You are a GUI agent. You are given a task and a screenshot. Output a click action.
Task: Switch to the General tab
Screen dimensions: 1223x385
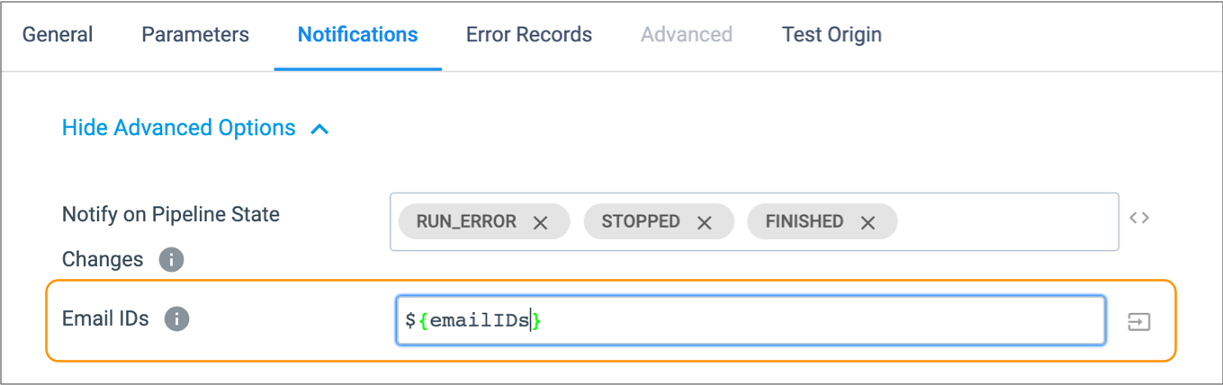click(58, 34)
